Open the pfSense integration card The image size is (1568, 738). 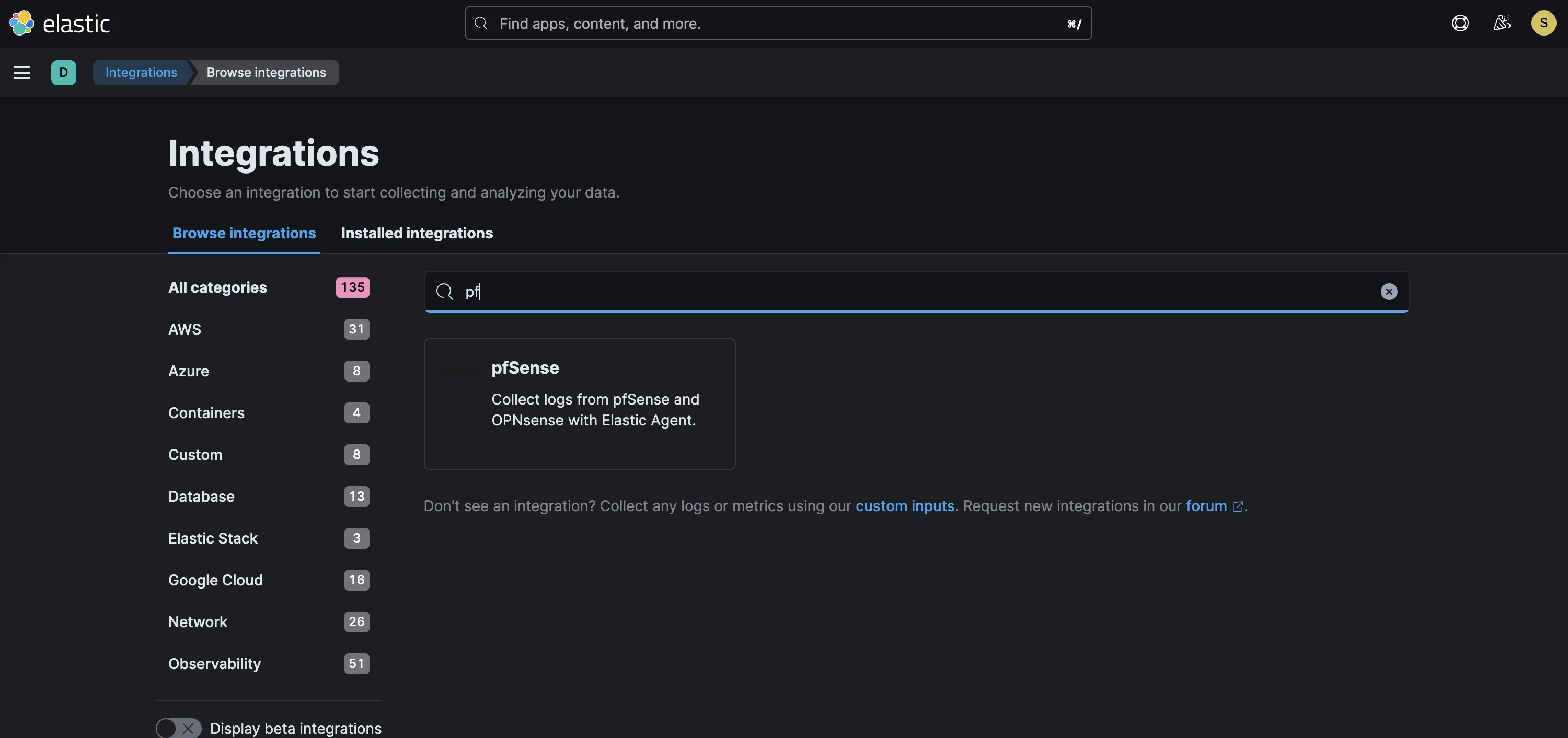click(x=580, y=403)
